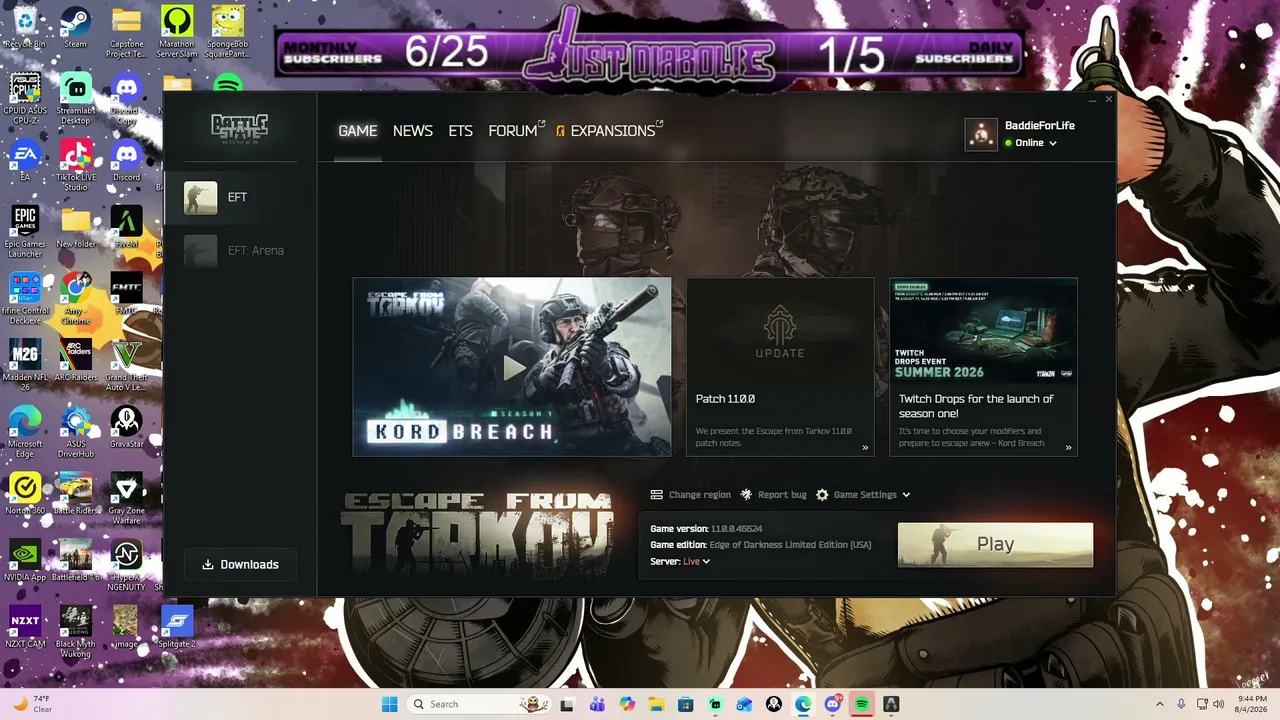
Task: Expand the Patch 1.1.0.0 news arrow
Action: click(x=865, y=448)
